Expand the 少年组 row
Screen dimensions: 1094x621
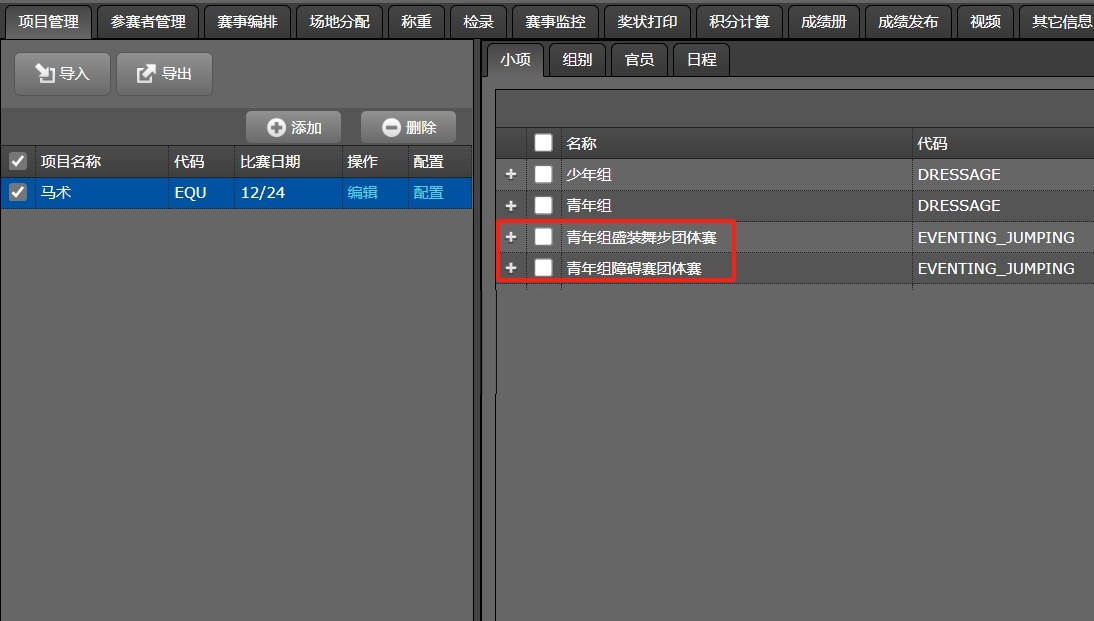tap(511, 174)
